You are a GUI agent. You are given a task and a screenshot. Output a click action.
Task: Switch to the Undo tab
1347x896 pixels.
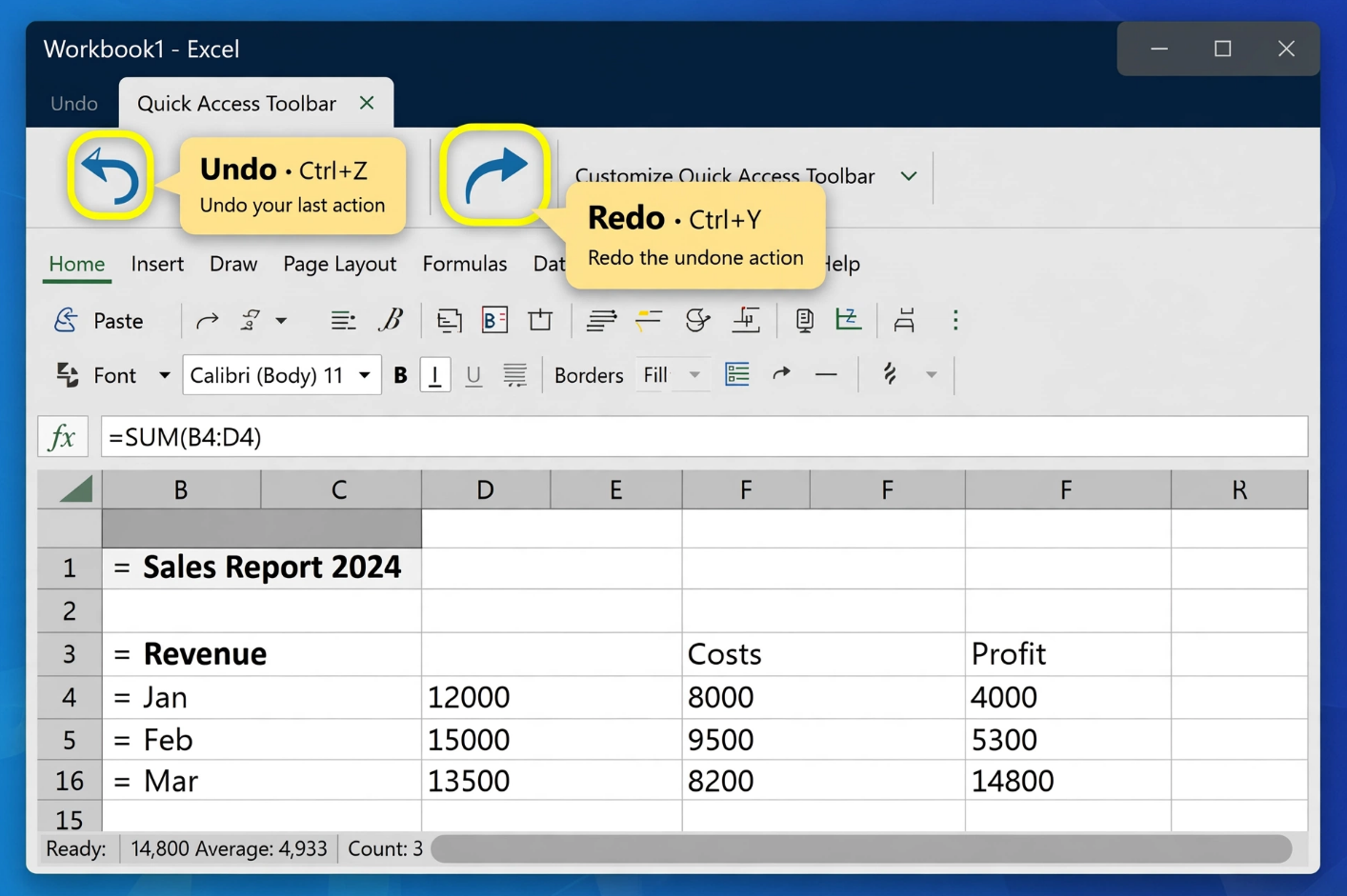pos(74,103)
